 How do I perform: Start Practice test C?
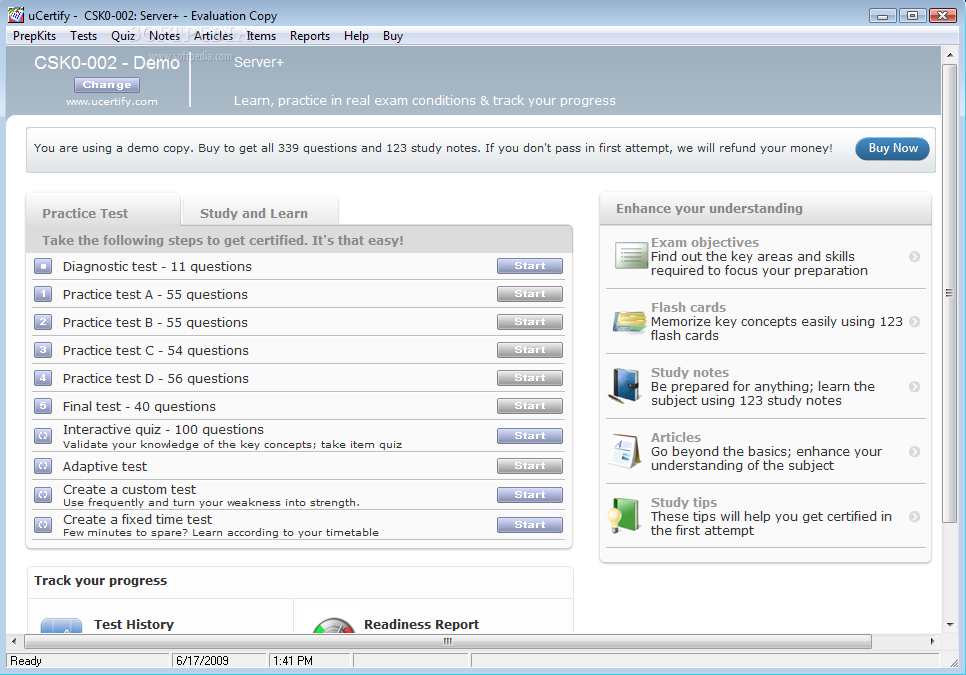coord(530,350)
